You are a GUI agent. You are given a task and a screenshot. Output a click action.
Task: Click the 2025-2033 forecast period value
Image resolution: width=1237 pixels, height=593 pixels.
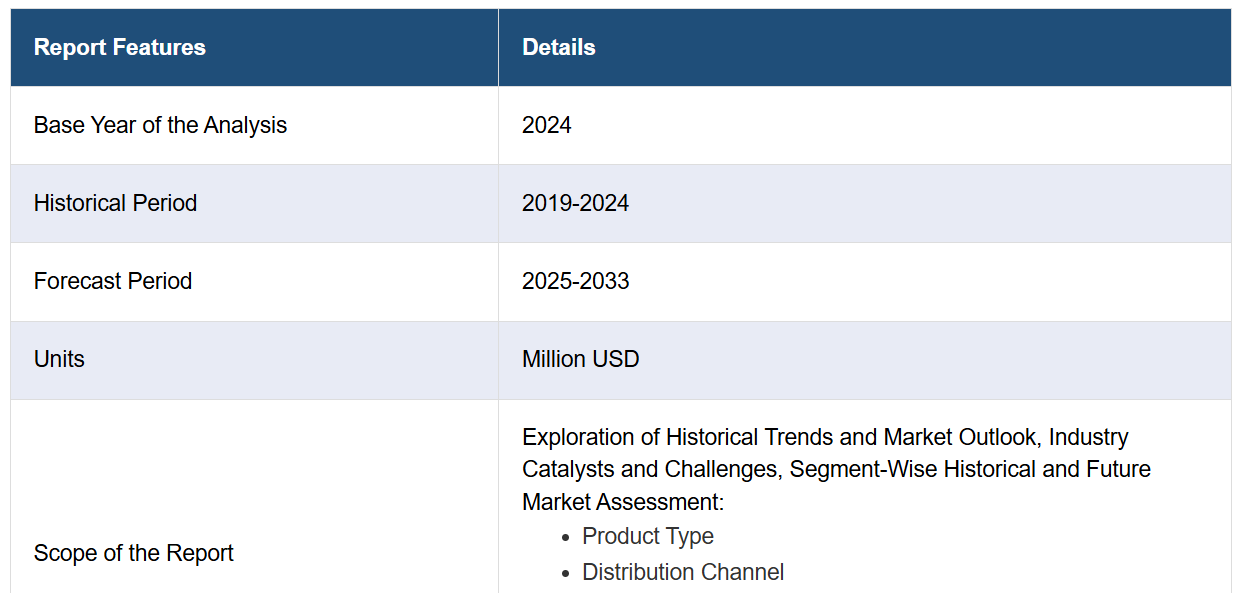575,281
